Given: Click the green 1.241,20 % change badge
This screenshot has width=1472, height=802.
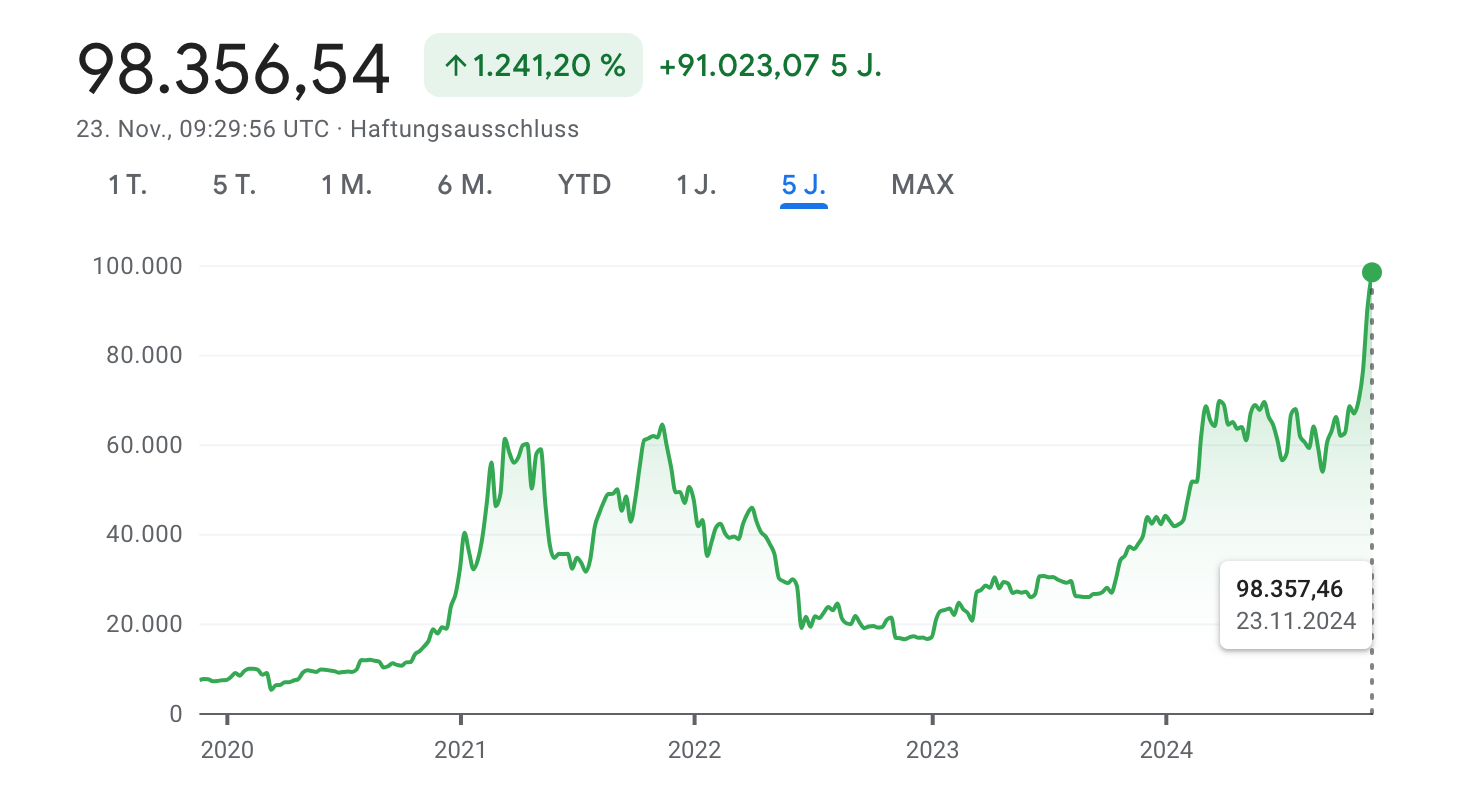Looking at the screenshot, I should coord(534,66).
